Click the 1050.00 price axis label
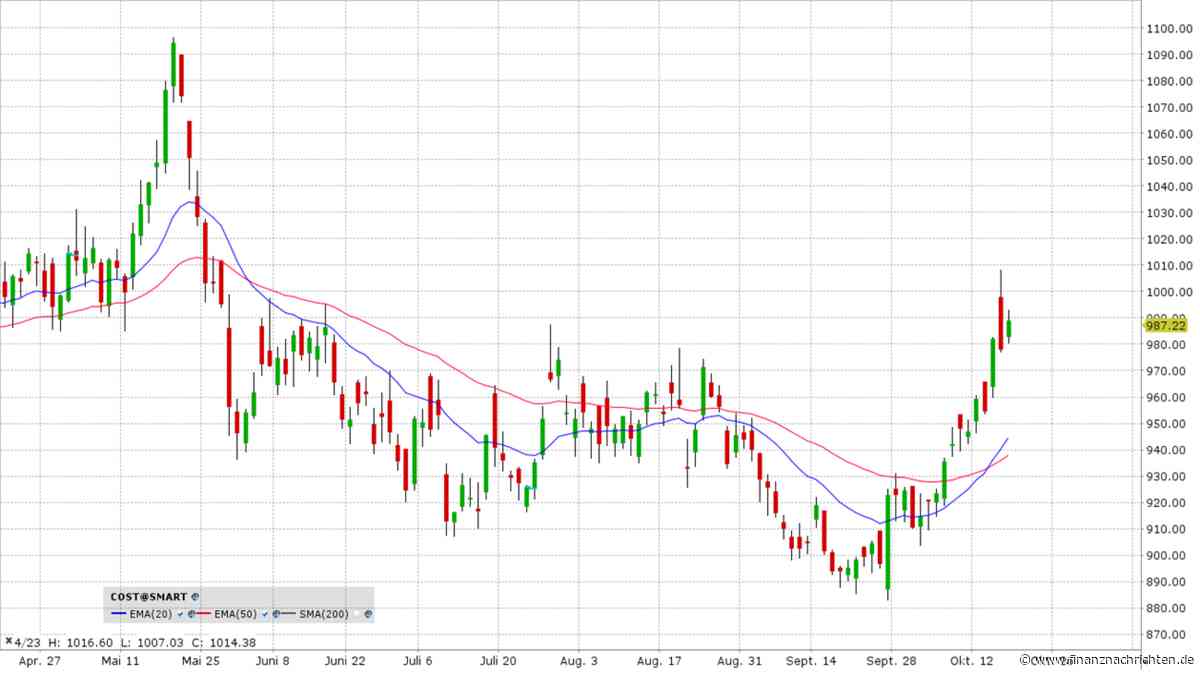Screen dimensions: 1200x674 pos(1170,160)
